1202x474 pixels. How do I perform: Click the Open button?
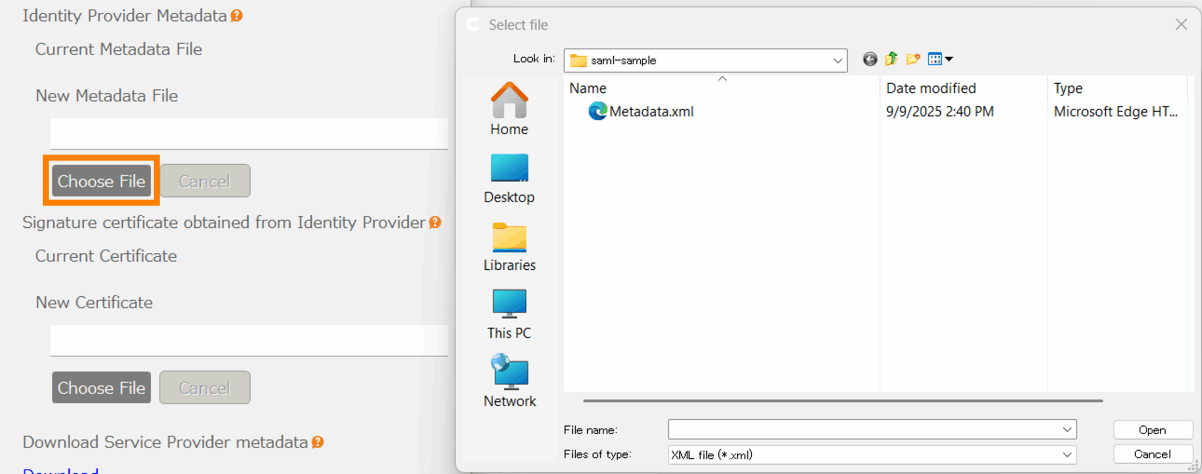point(1152,430)
